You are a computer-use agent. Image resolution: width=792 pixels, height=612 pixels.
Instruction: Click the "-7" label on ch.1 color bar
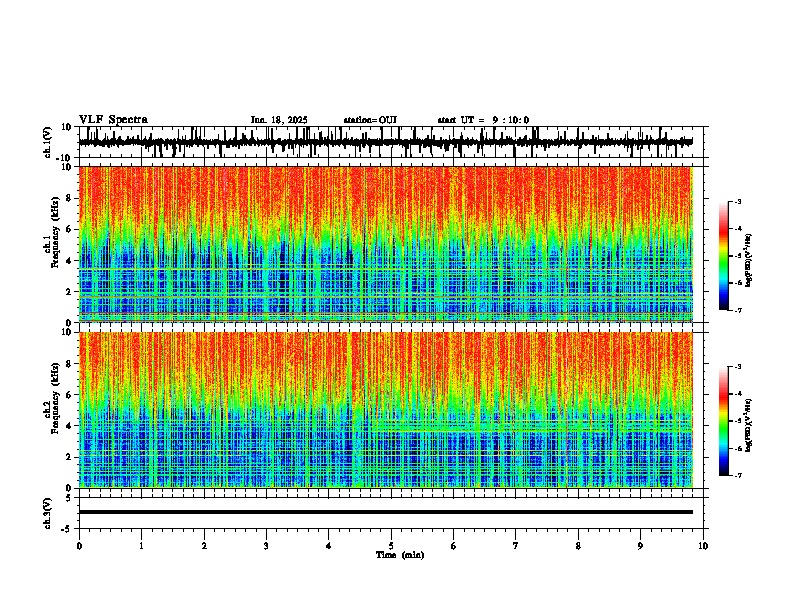tap(738, 310)
